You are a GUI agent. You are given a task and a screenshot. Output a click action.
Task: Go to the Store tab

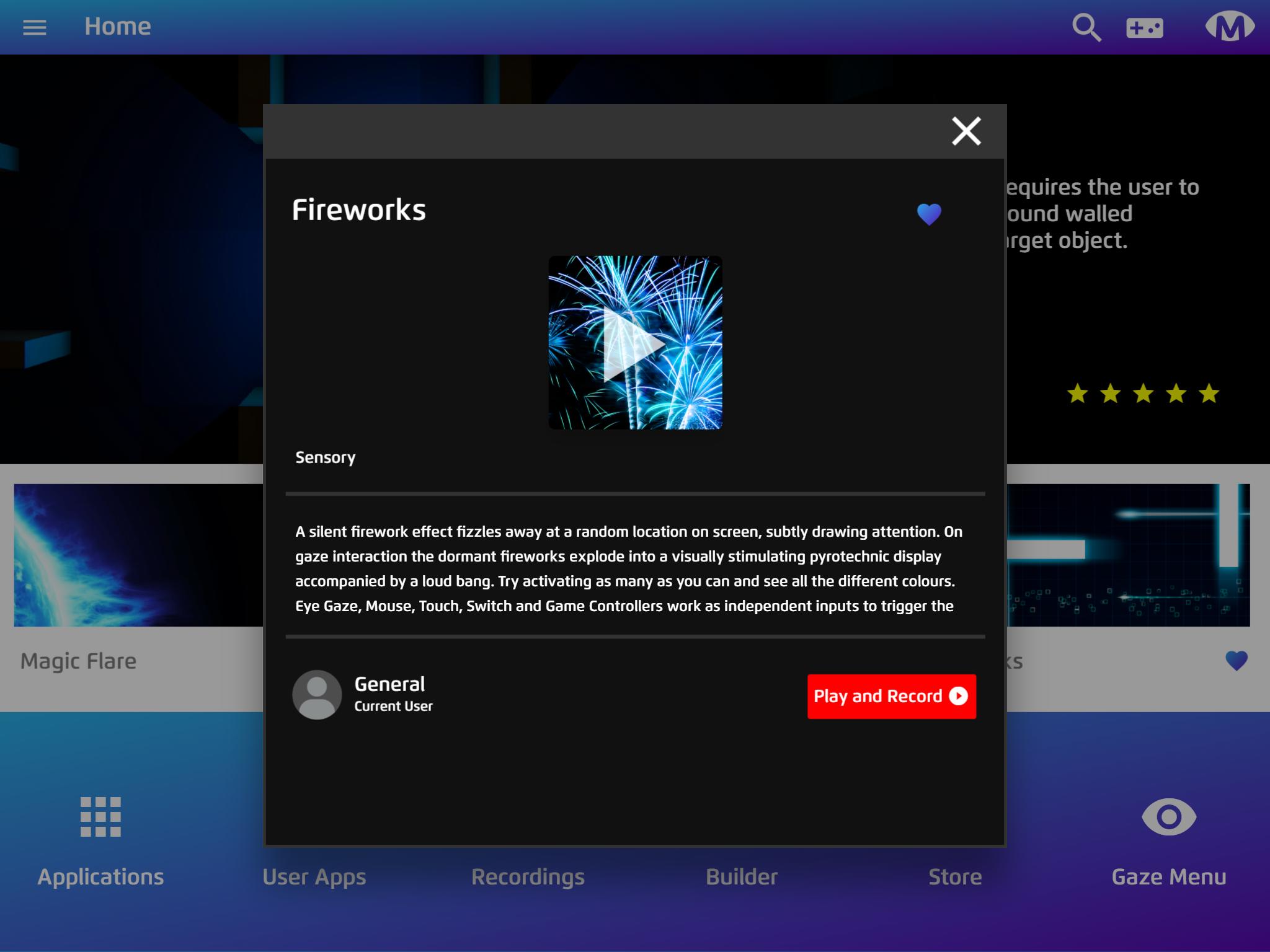[955, 877]
